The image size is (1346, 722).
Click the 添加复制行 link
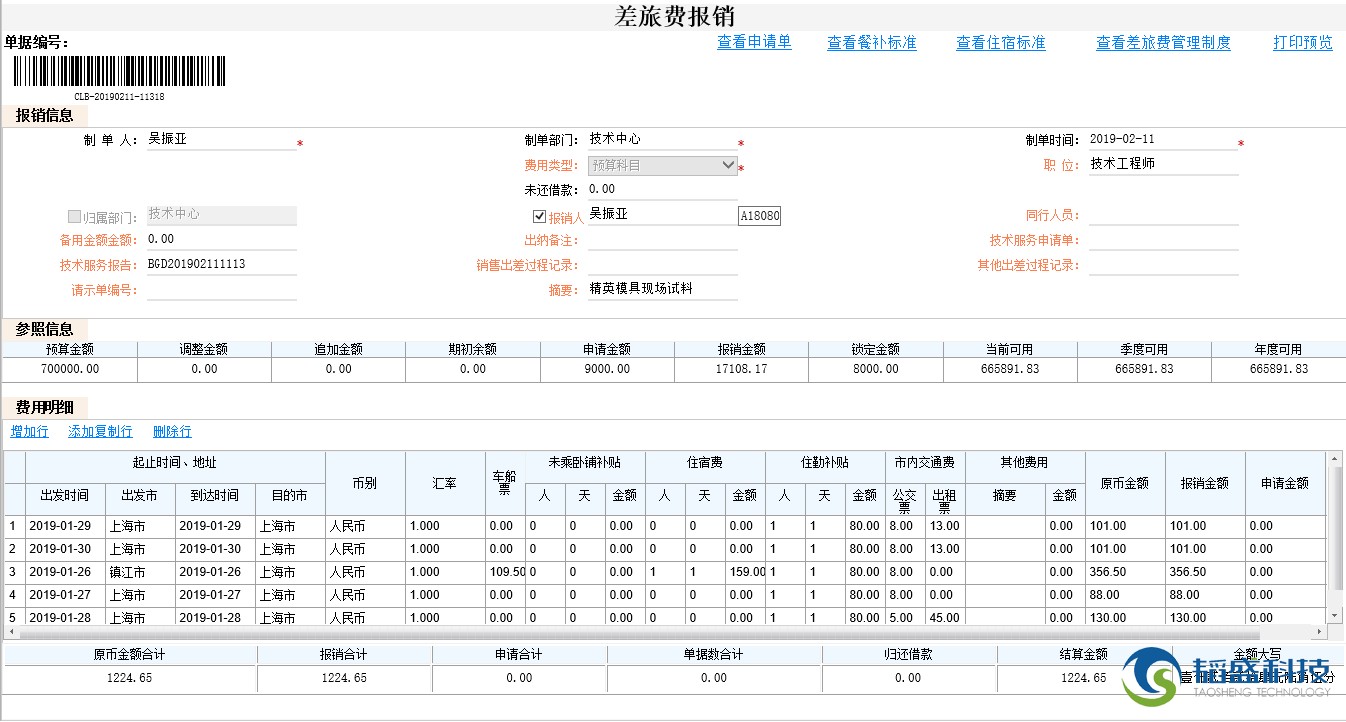pos(100,432)
